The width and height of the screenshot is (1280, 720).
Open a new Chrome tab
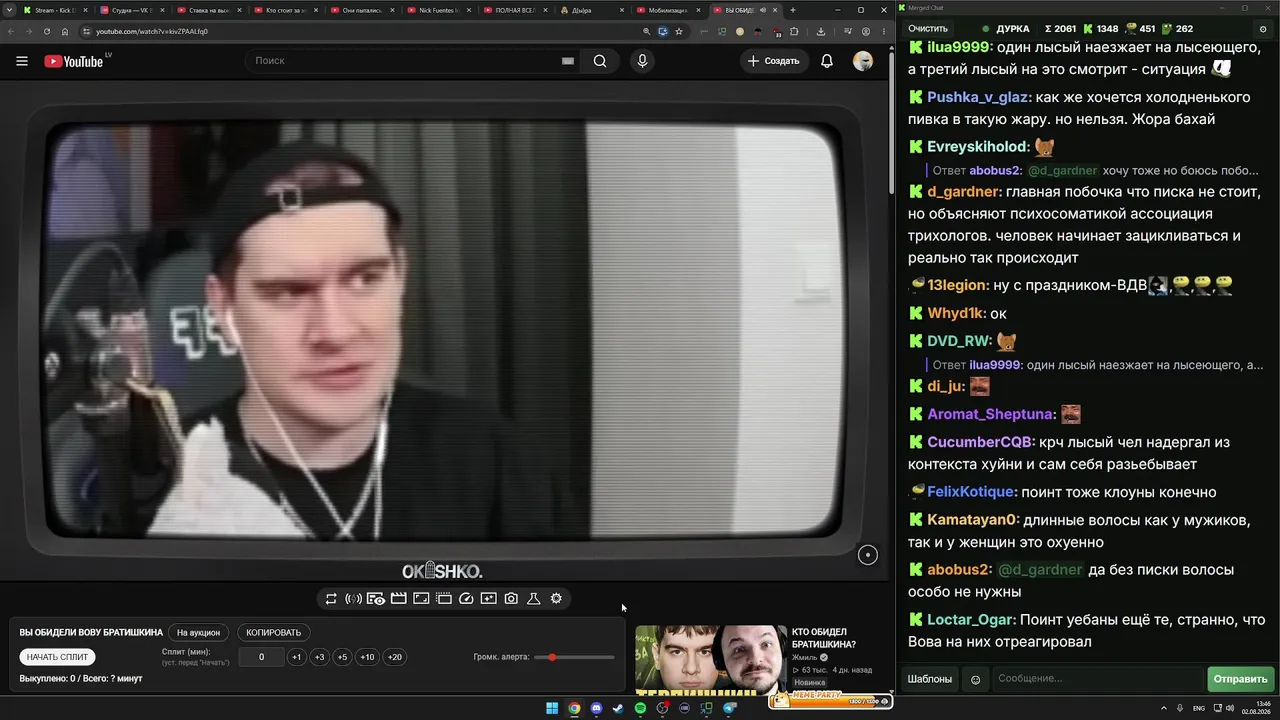click(x=793, y=10)
